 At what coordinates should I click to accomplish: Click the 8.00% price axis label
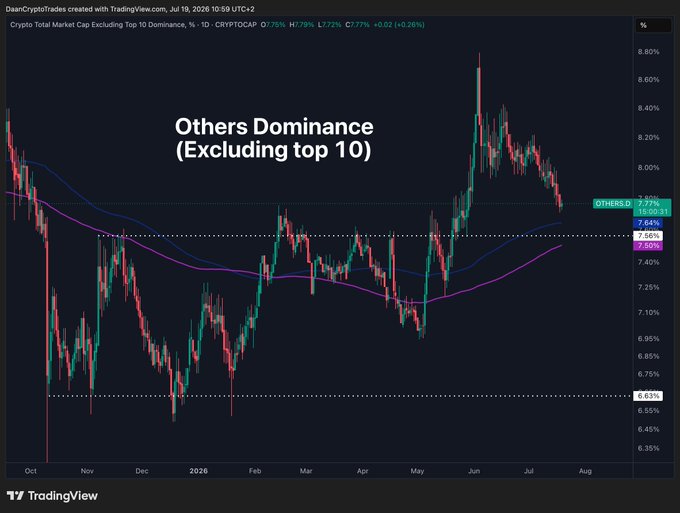(x=648, y=167)
